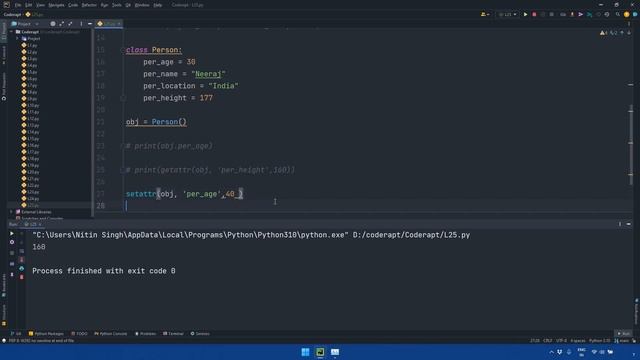Open the Window menu

[x=142, y=5]
